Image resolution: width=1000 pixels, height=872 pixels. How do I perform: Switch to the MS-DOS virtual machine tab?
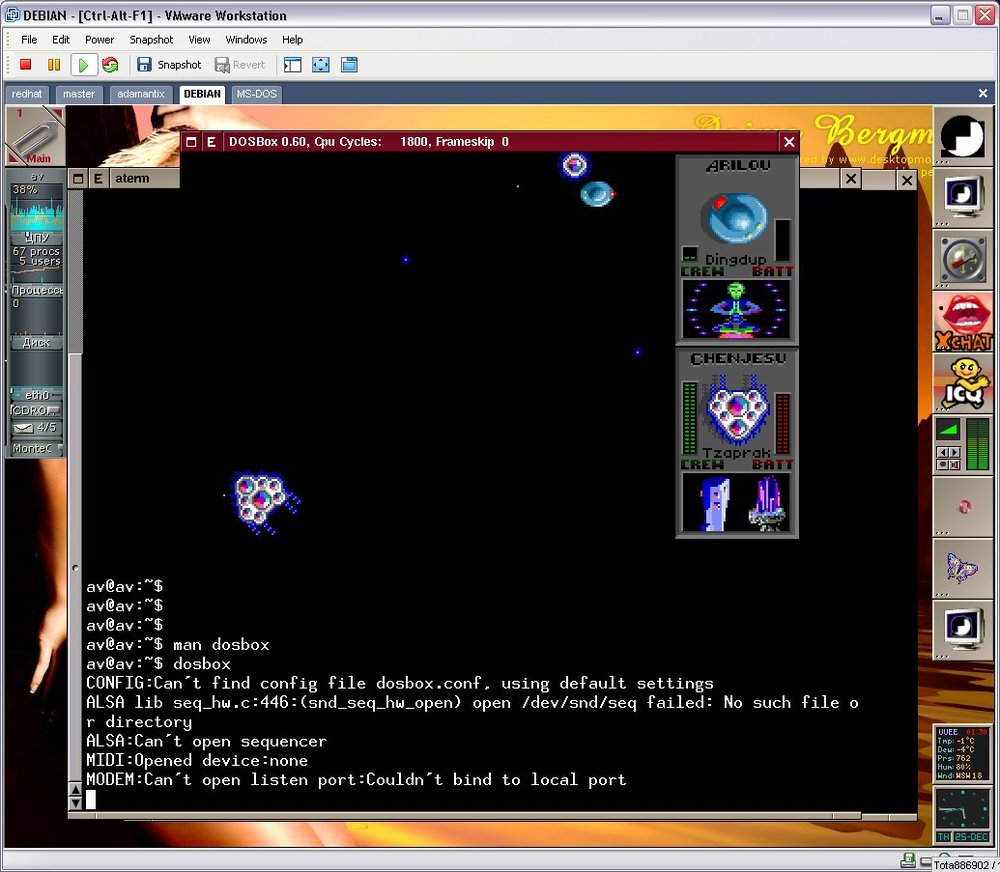click(256, 94)
